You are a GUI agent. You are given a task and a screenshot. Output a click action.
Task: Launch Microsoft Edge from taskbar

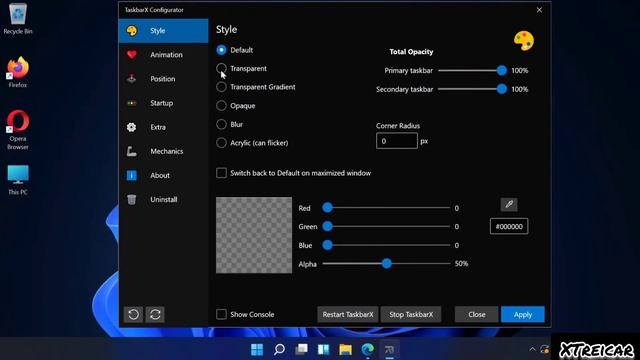pyautogui.click(x=367, y=349)
